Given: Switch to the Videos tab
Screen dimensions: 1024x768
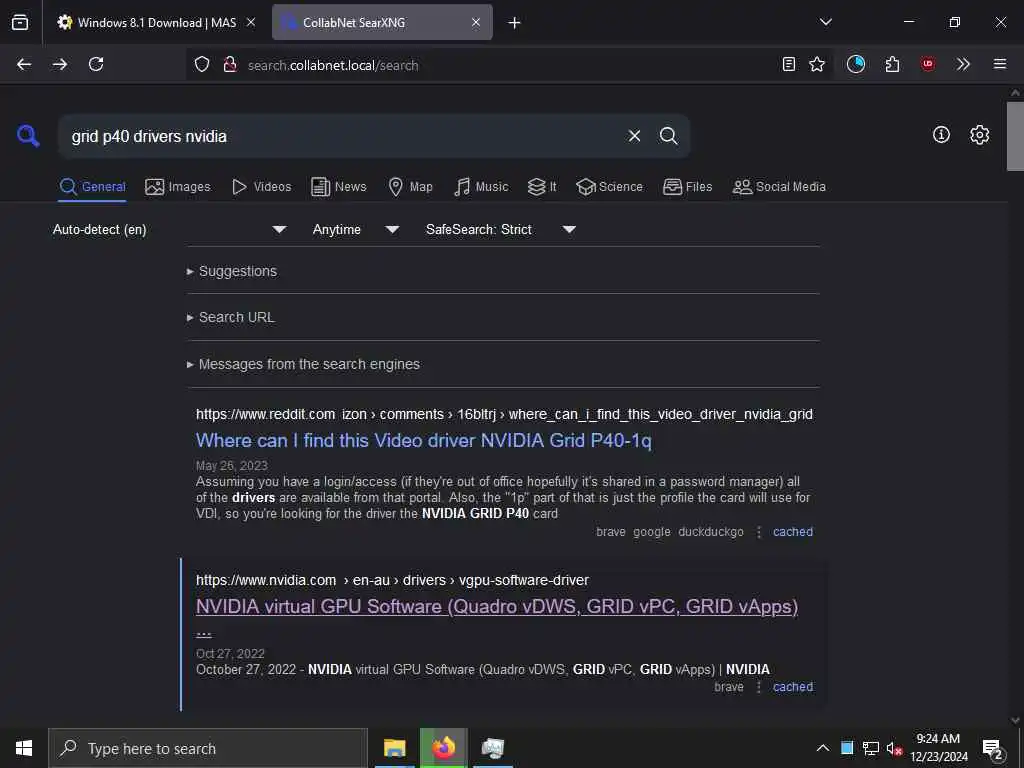Looking at the screenshot, I should [x=261, y=187].
